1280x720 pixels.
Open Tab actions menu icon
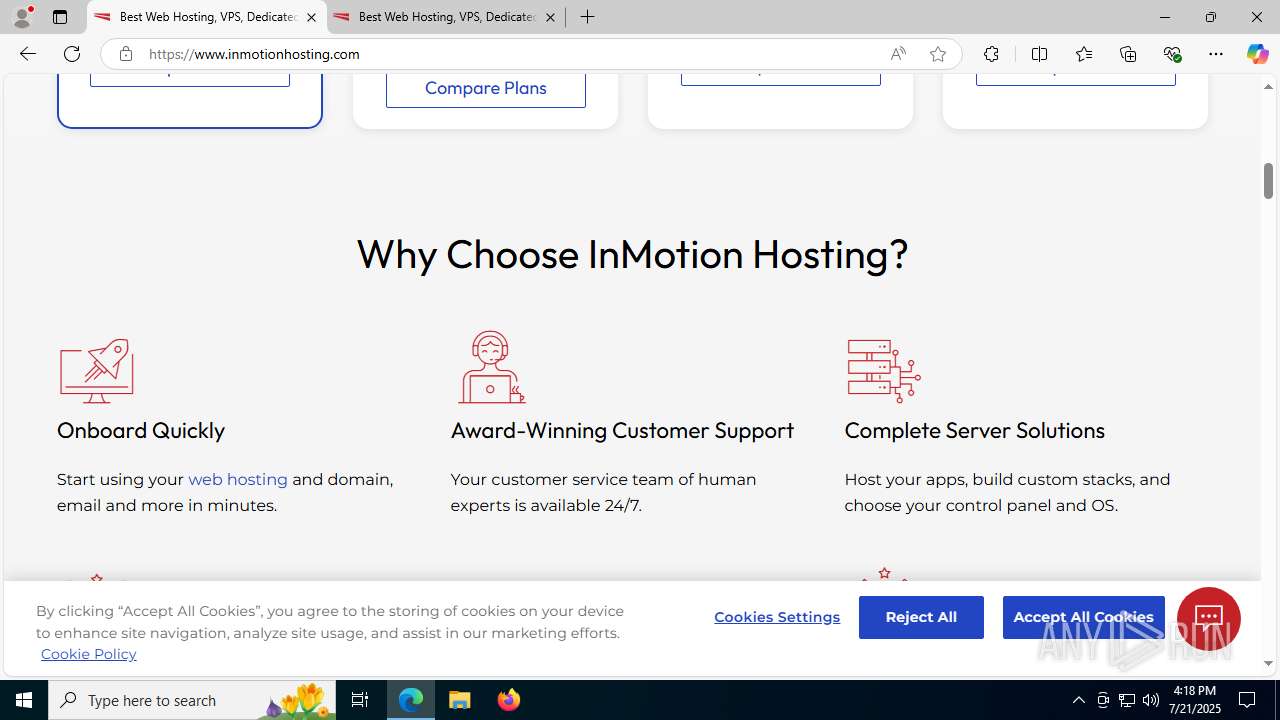pyautogui.click(x=60, y=17)
